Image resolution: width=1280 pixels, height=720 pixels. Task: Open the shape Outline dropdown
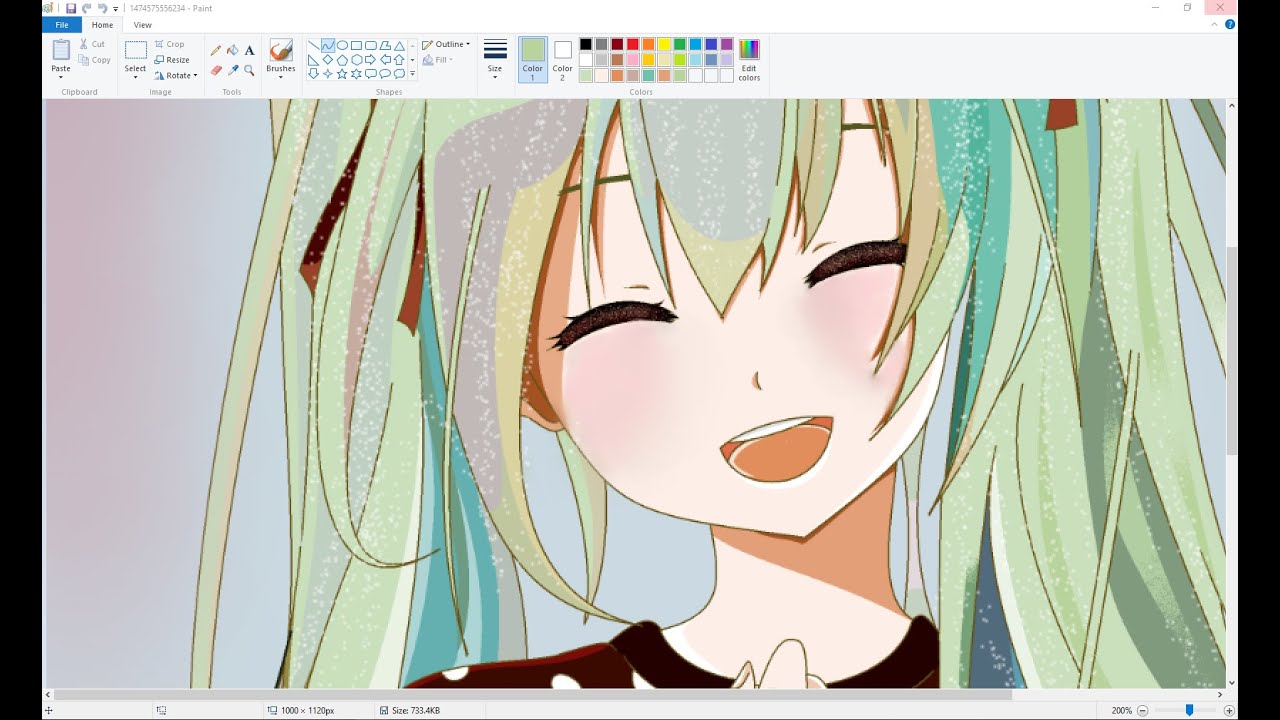pos(446,44)
